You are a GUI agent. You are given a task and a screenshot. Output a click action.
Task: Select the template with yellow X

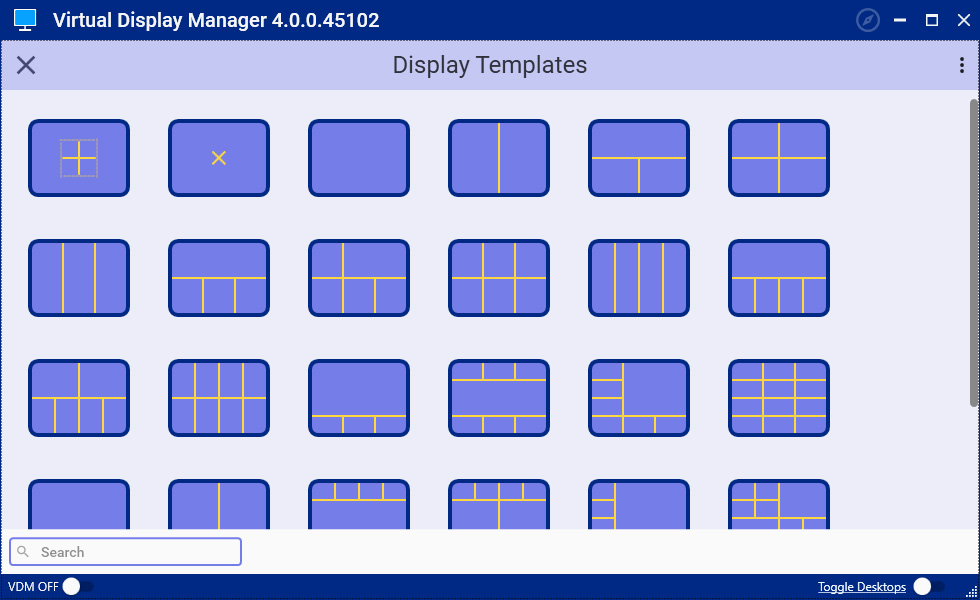pyautogui.click(x=219, y=158)
